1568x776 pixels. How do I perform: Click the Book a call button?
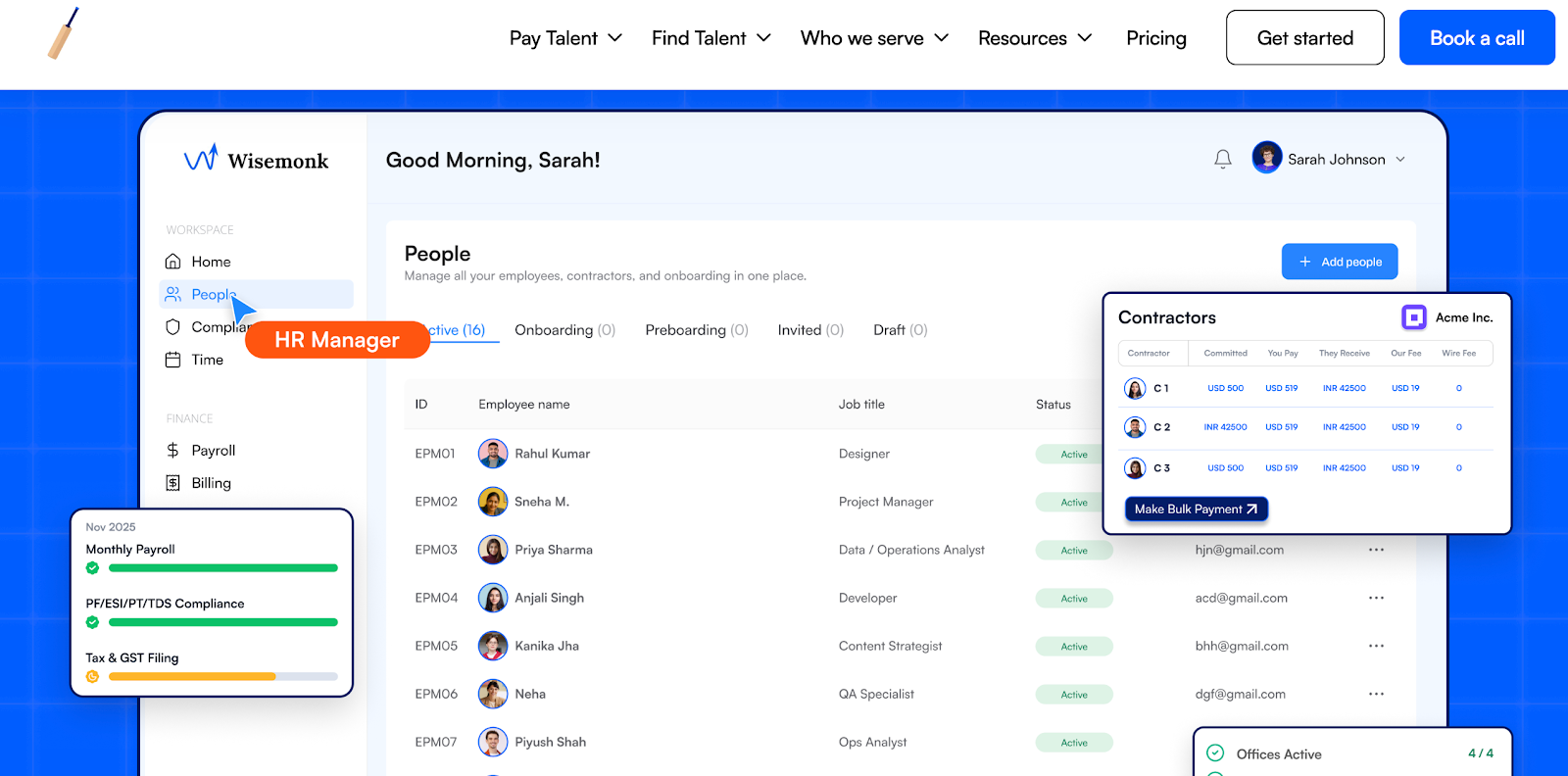1477,37
